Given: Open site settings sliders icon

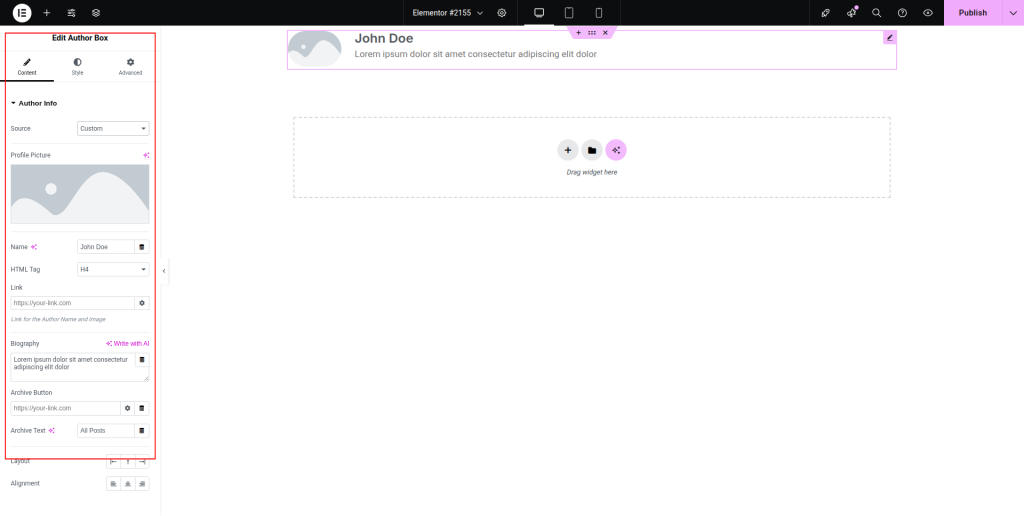Looking at the screenshot, I should pyautogui.click(x=71, y=12).
